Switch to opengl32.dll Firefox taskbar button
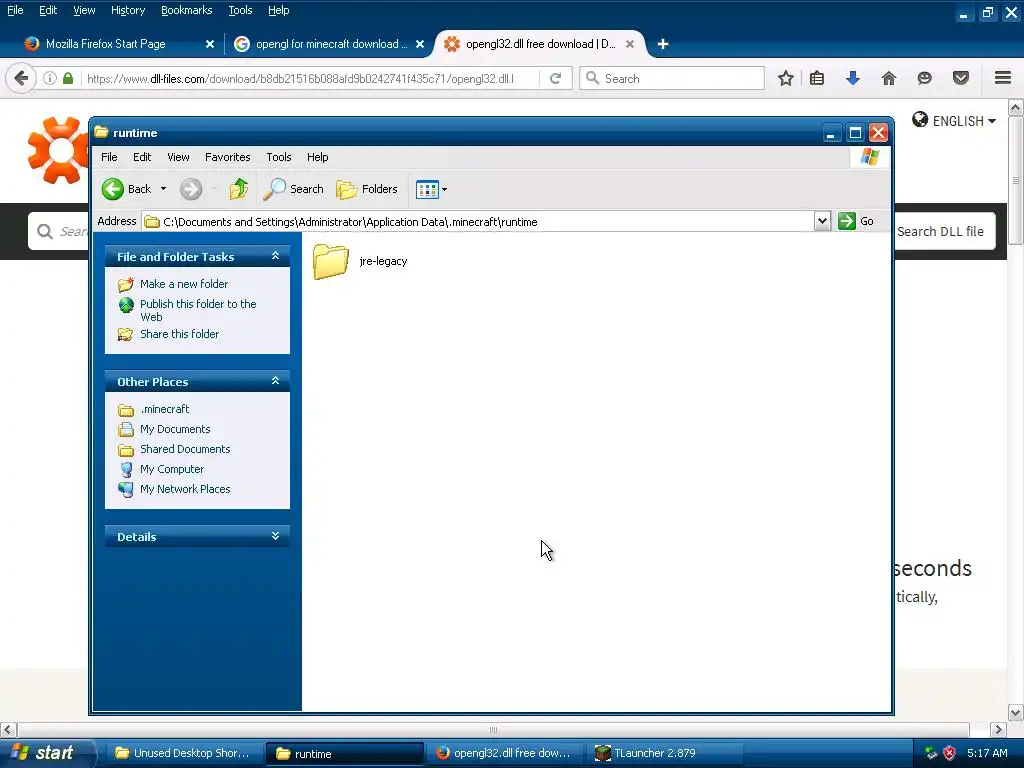This screenshot has height=768, width=1024. click(x=504, y=754)
